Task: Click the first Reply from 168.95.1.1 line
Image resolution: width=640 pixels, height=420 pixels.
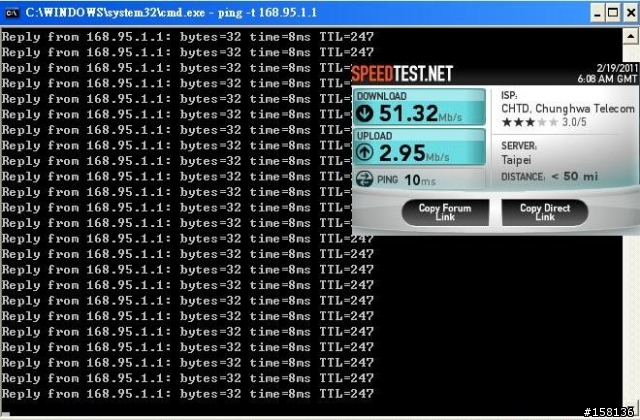Action: 187,37
